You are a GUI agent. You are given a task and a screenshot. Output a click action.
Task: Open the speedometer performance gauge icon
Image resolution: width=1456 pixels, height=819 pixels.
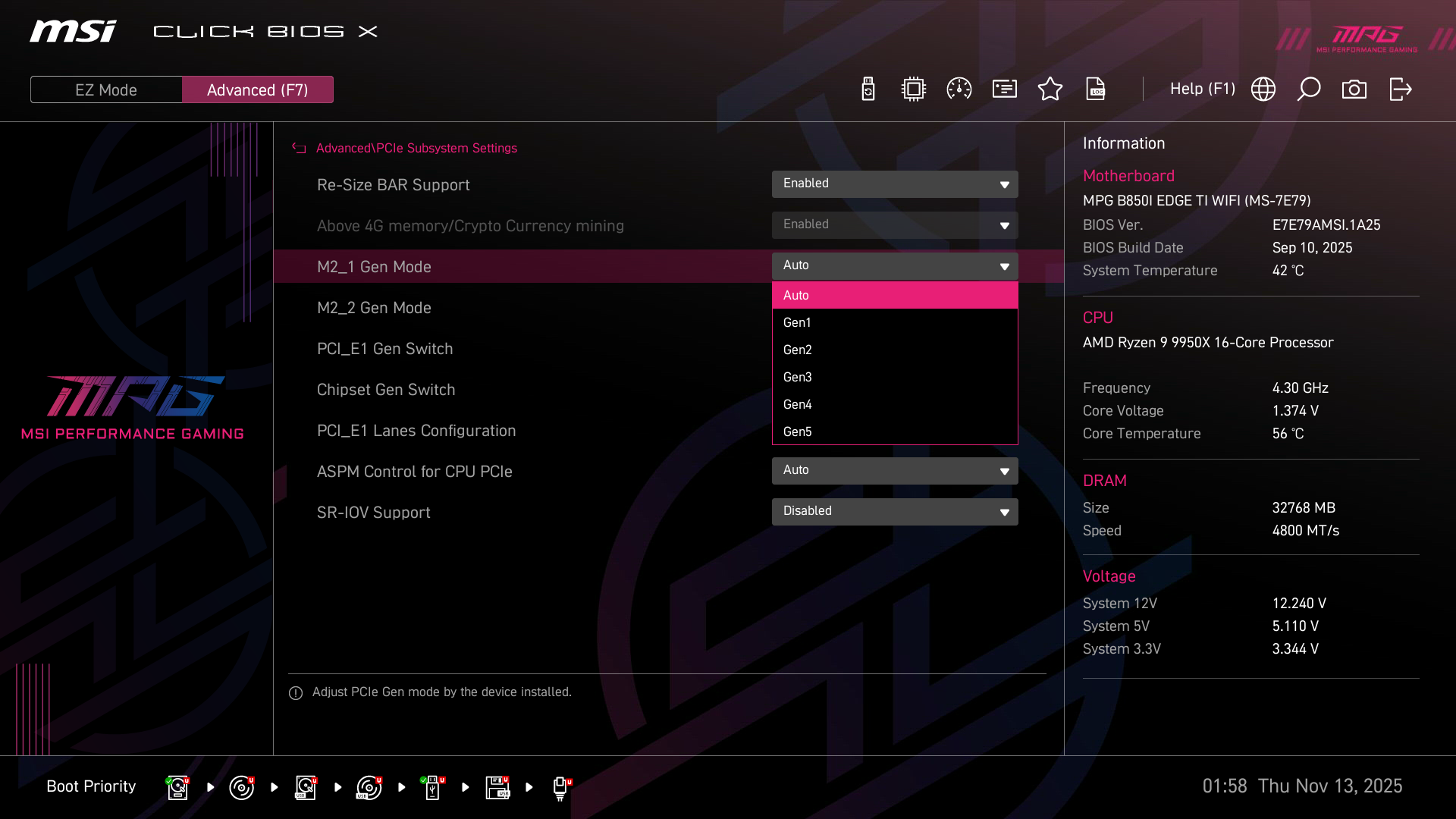click(959, 89)
